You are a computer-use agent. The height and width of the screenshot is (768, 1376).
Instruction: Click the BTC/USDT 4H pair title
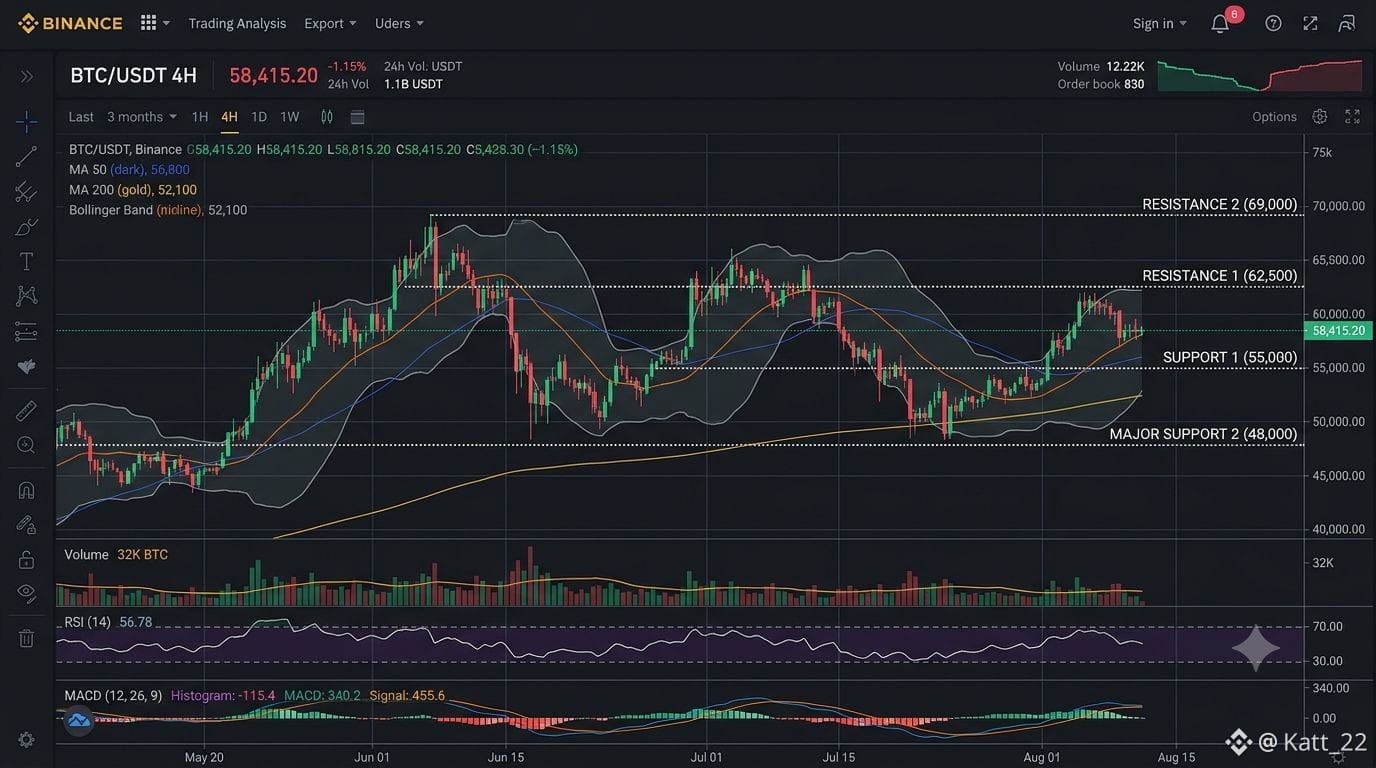(133, 76)
